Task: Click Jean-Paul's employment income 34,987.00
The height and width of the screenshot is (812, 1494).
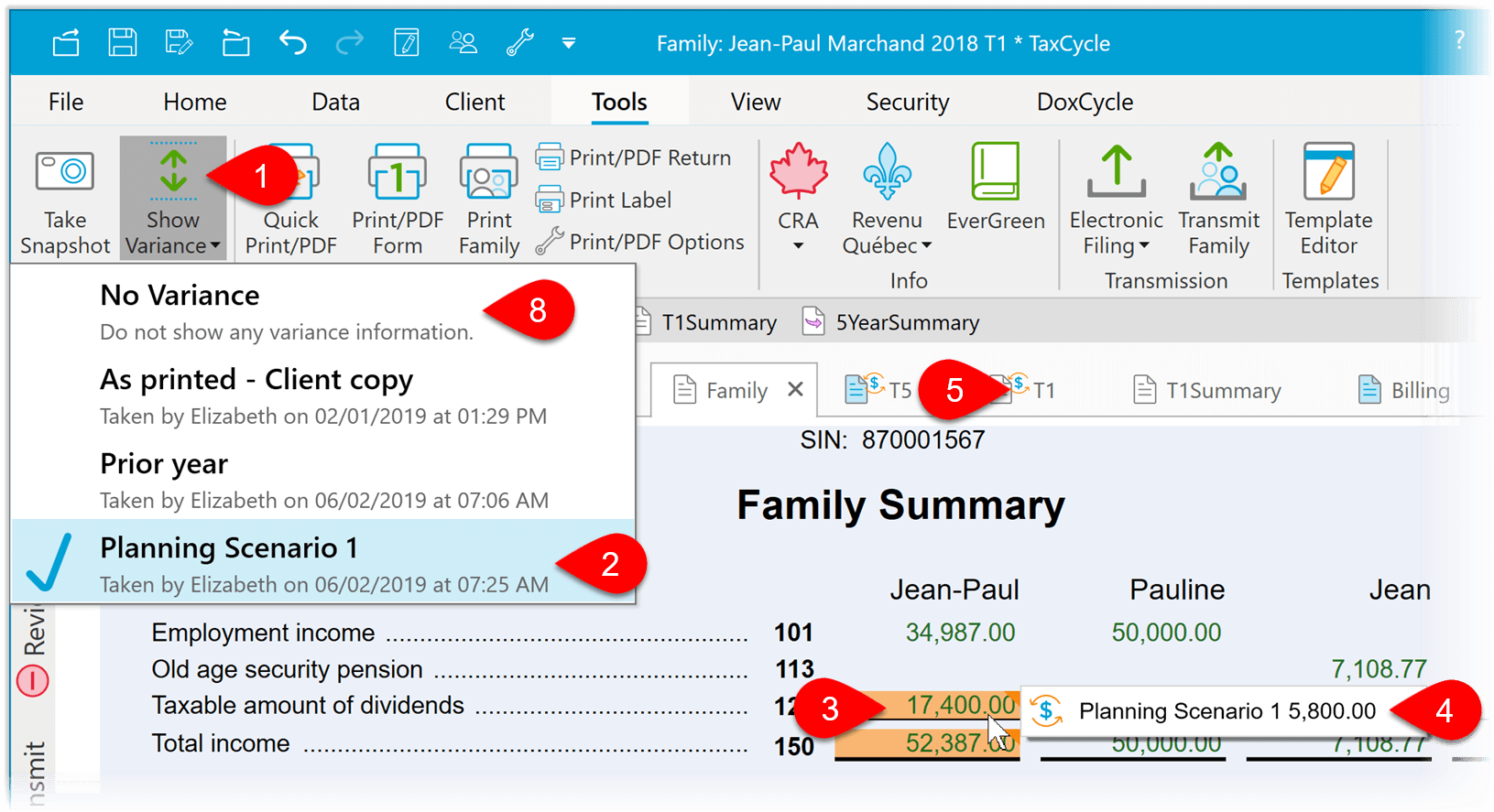Action: pos(960,632)
